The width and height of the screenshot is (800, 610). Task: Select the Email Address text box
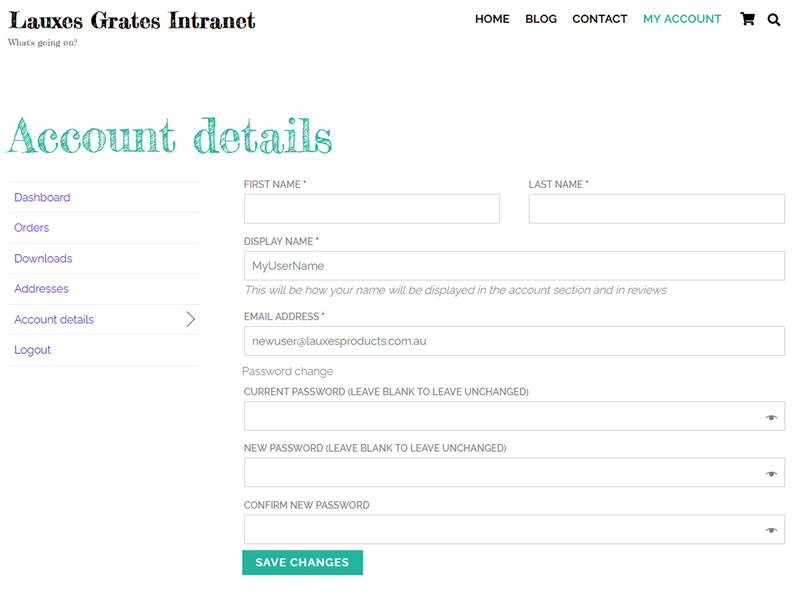(x=514, y=341)
